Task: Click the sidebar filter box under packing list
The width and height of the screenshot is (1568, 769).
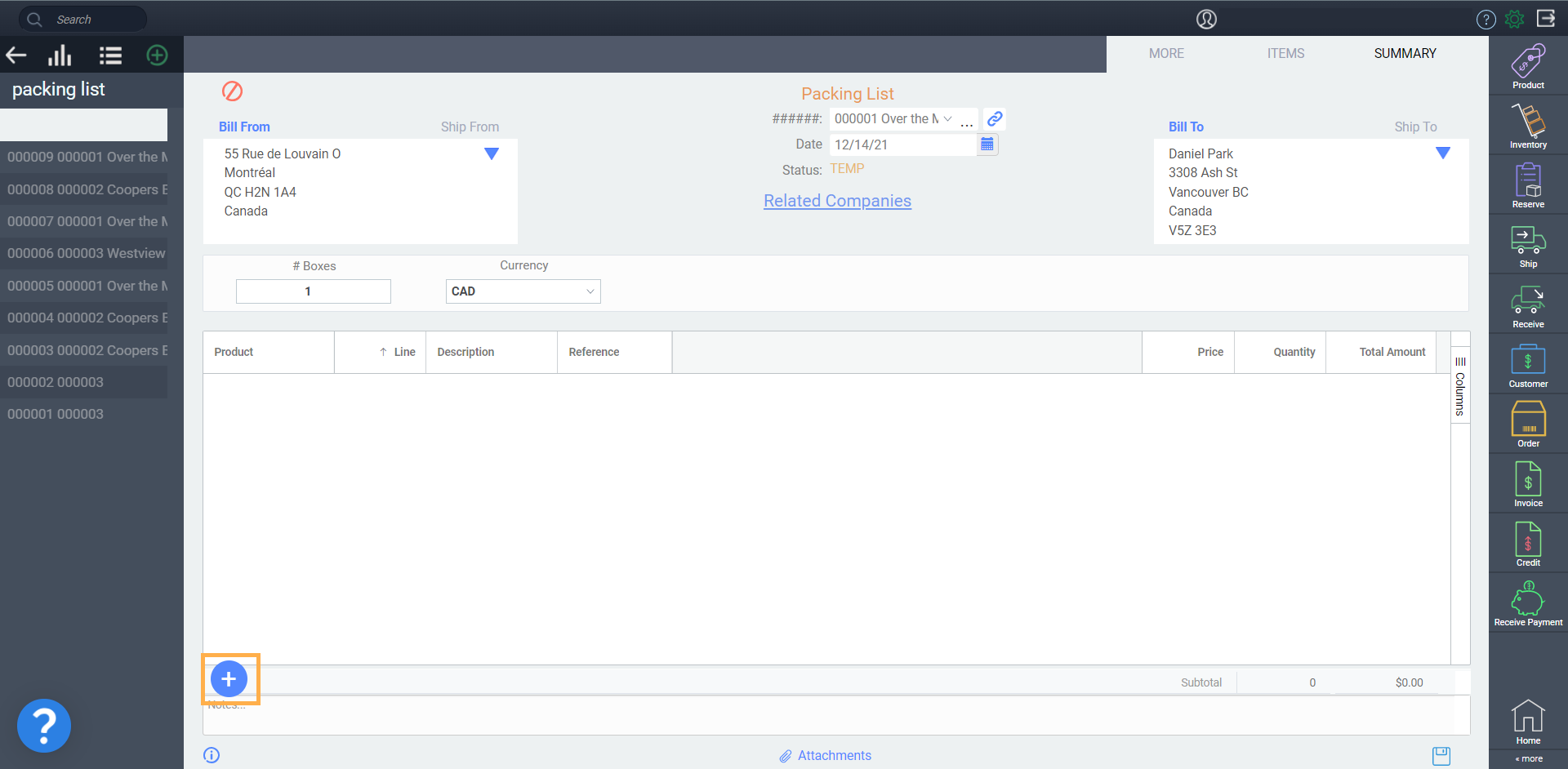Action: (83, 125)
